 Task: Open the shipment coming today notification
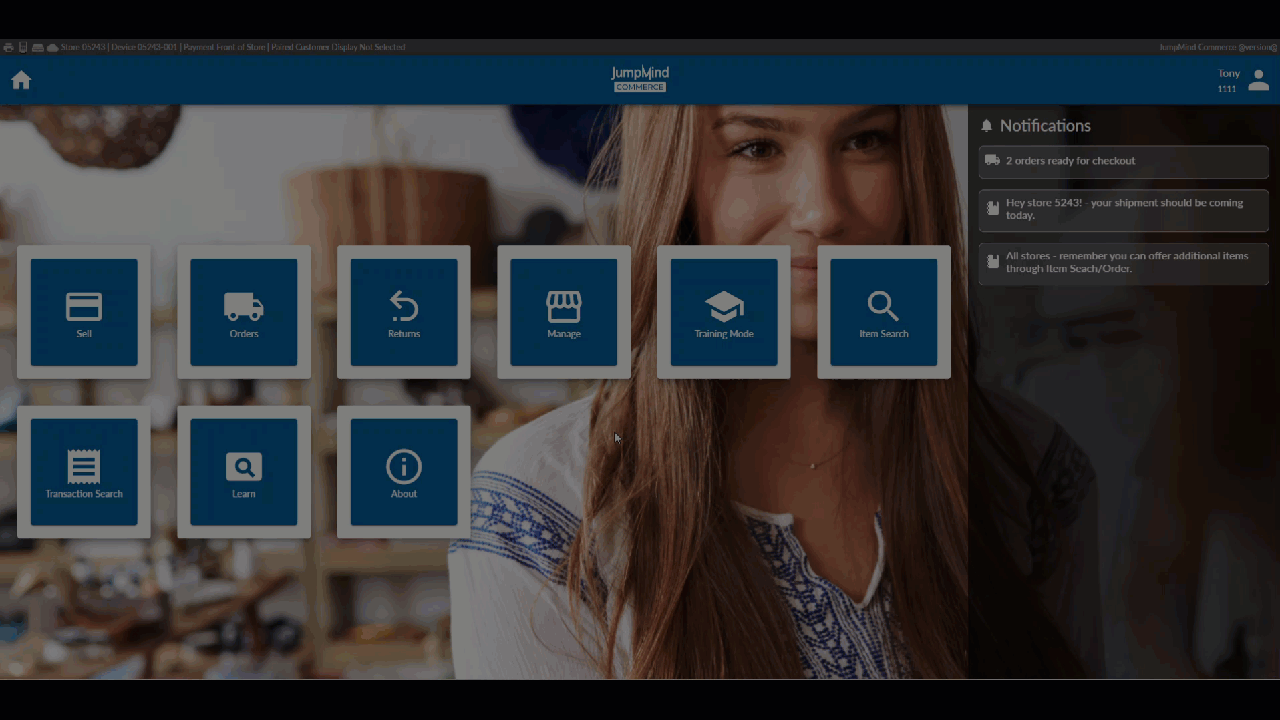[x=1123, y=209]
